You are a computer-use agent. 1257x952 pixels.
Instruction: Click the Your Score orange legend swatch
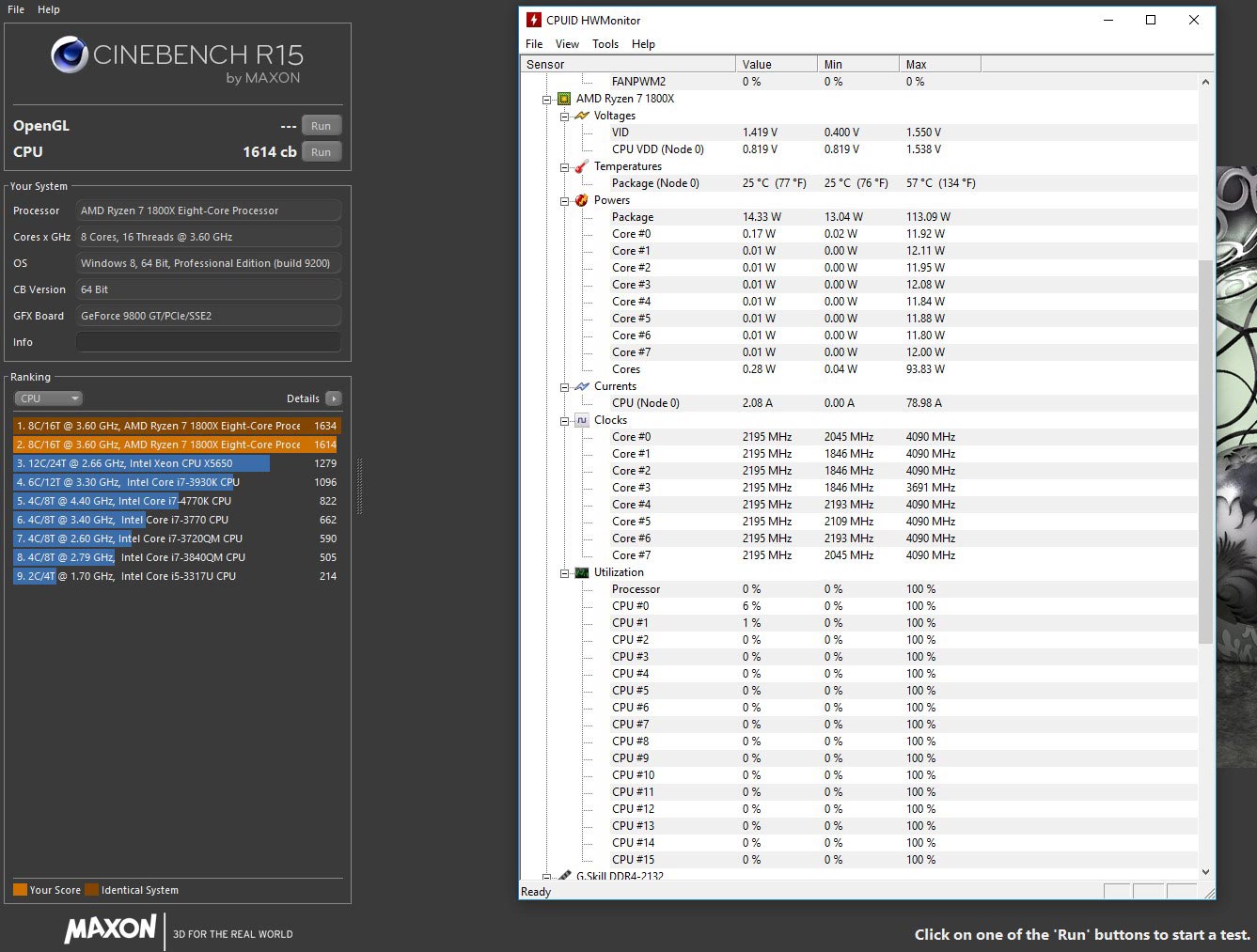click(x=20, y=890)
